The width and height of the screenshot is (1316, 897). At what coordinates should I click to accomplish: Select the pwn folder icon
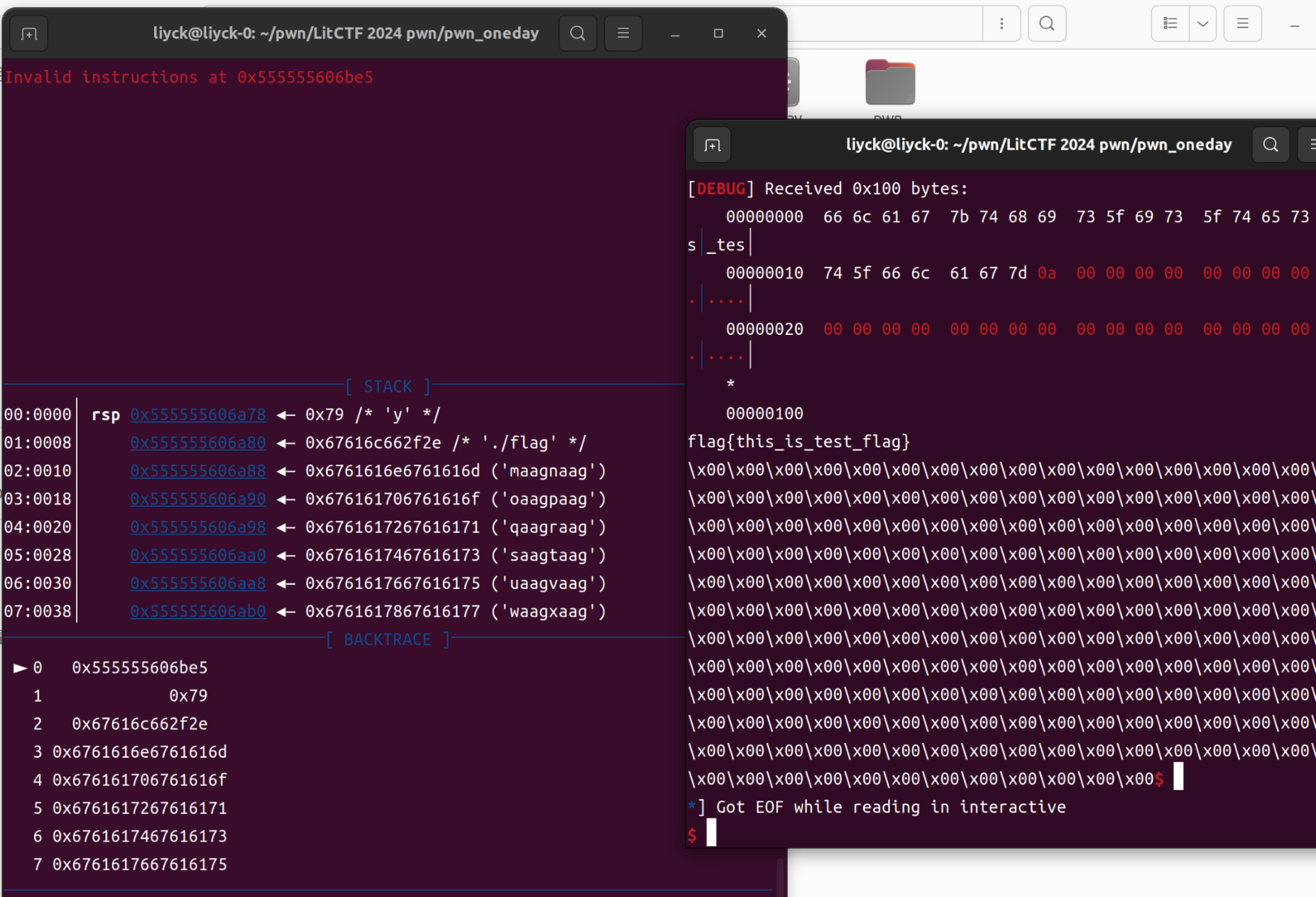[x=890, y=83]
